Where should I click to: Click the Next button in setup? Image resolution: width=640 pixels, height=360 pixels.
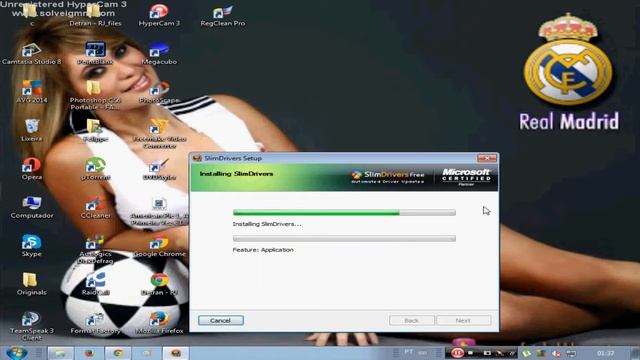(x=464, y=320)
